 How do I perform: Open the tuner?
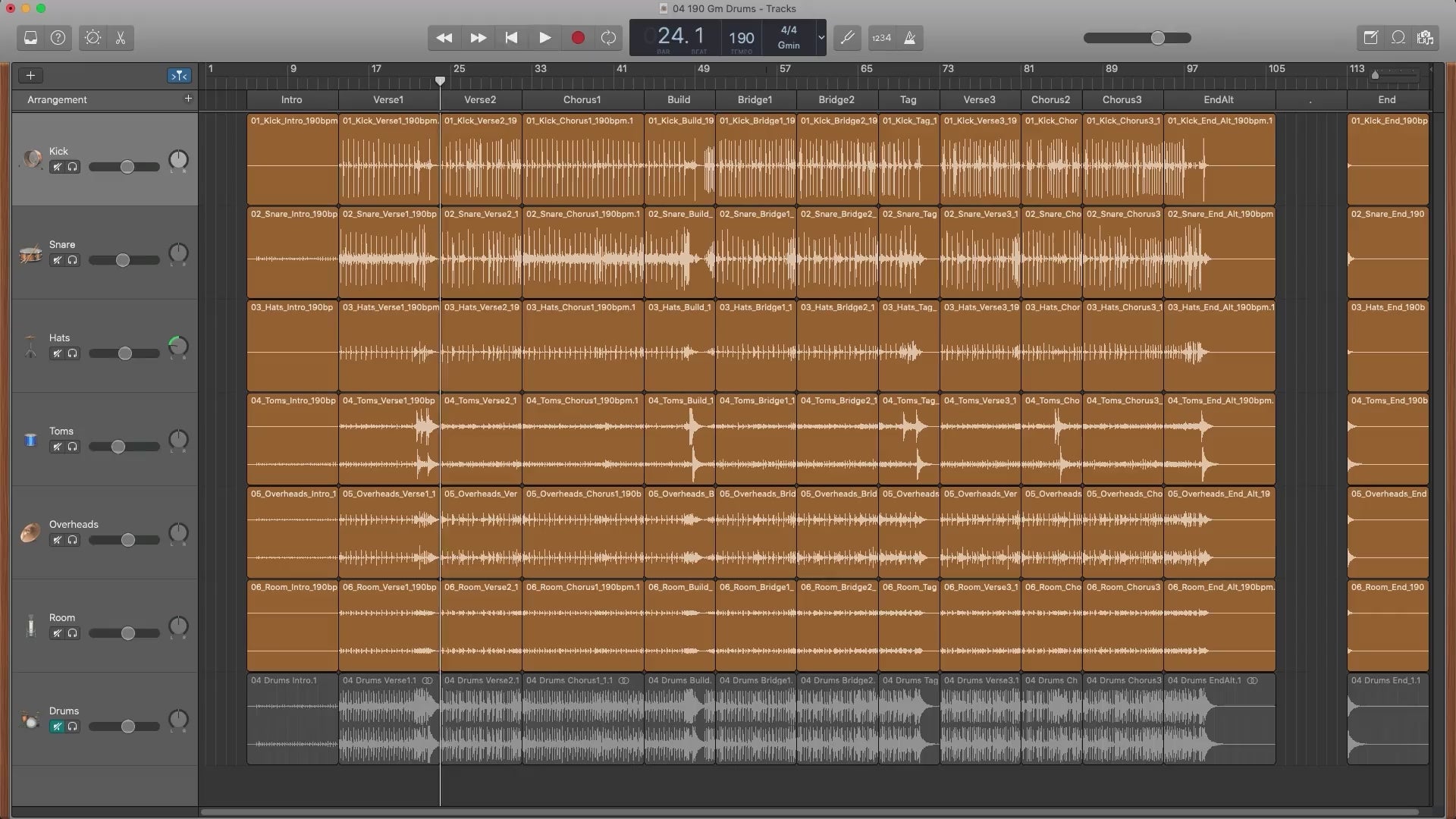pos(847,38)
